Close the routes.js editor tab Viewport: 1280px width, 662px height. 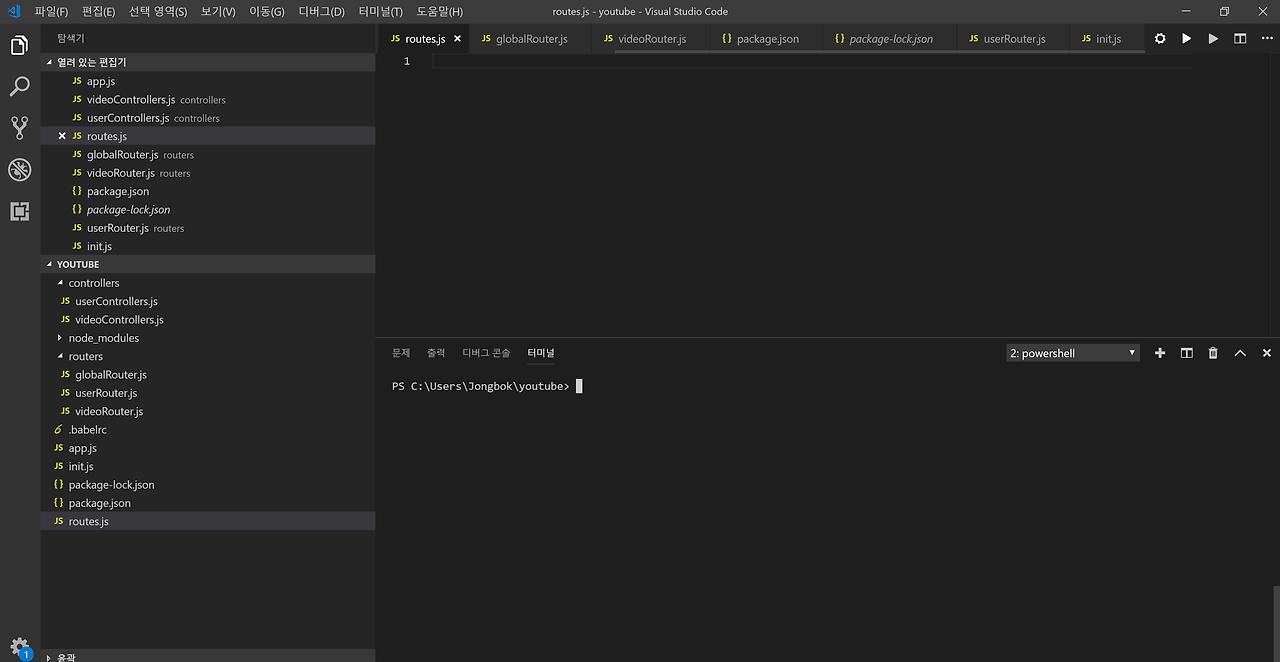(458, 39)
